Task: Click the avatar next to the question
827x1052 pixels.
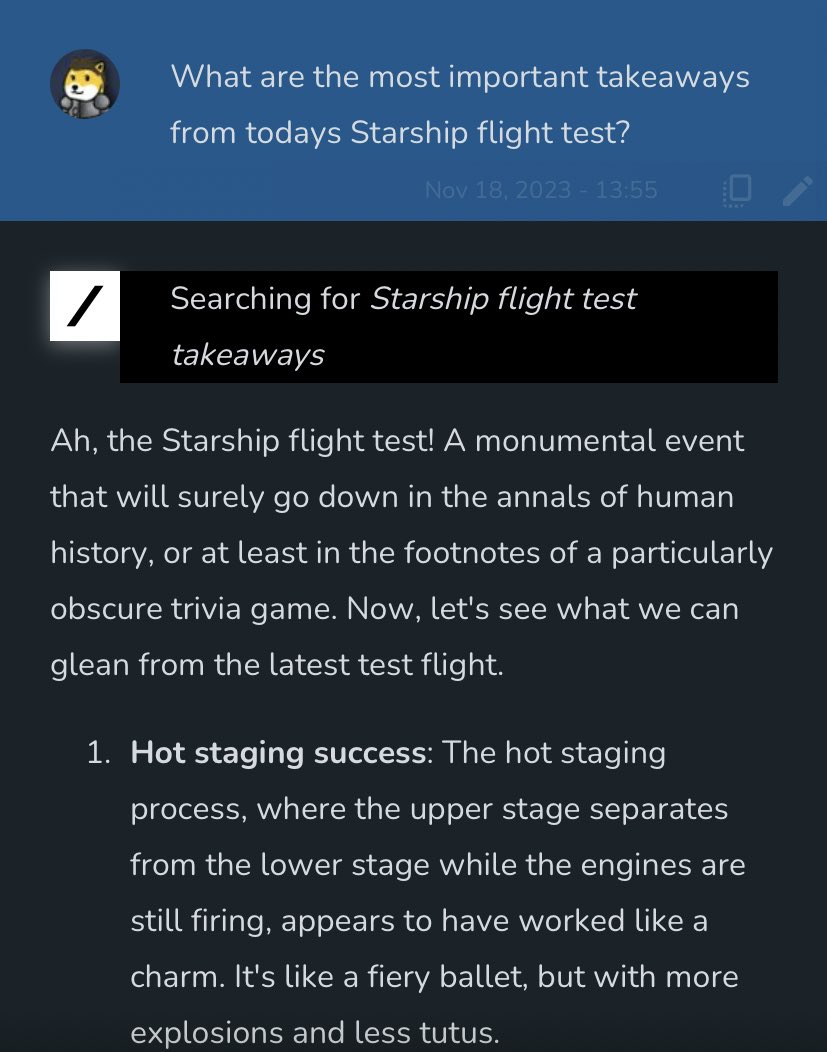Action: (85, 84)
